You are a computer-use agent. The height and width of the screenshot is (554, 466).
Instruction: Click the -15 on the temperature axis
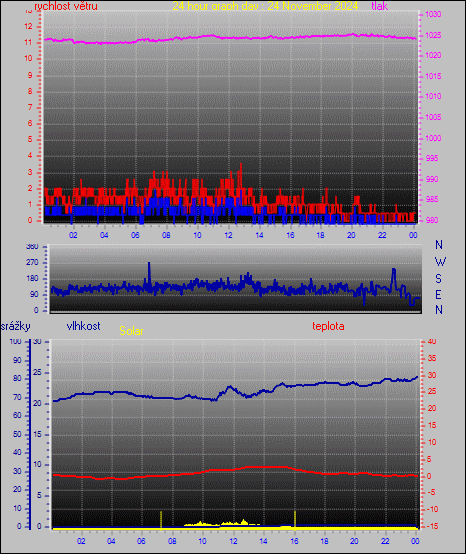coord(432,526)
